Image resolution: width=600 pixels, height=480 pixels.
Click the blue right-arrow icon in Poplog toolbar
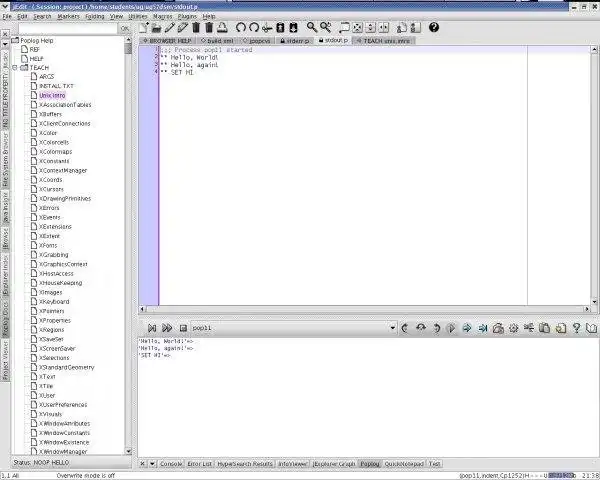pyautogui.click(x=467, y=328)
